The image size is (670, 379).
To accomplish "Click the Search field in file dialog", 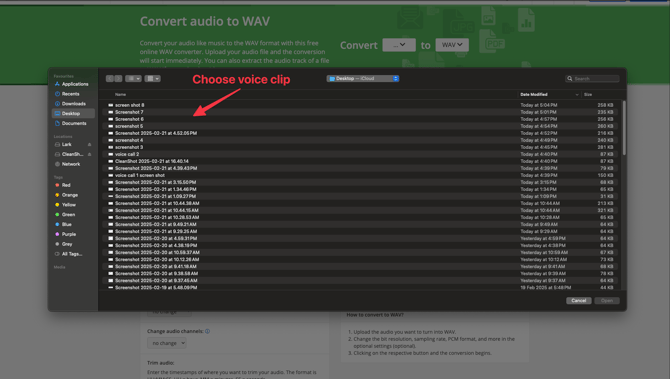I will 592,79.
